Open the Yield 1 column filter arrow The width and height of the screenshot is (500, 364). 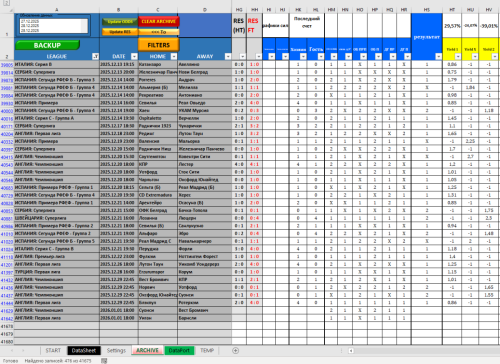pos(458,56)
